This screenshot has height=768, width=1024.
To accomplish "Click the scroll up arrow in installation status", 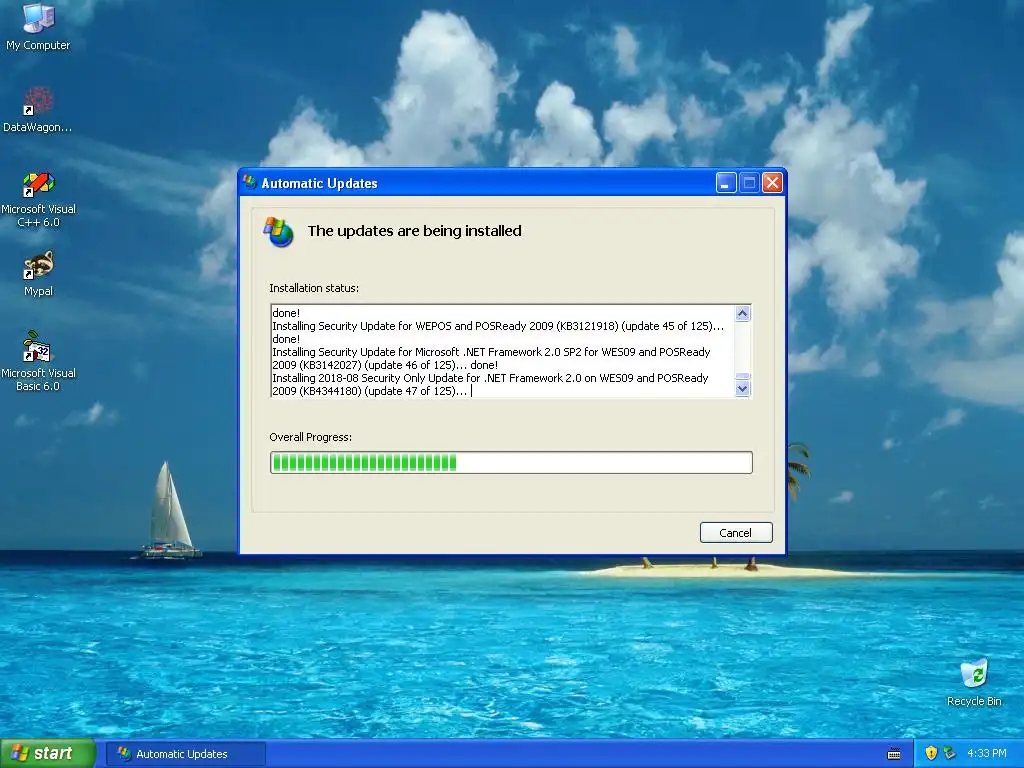I will (743, 313).
